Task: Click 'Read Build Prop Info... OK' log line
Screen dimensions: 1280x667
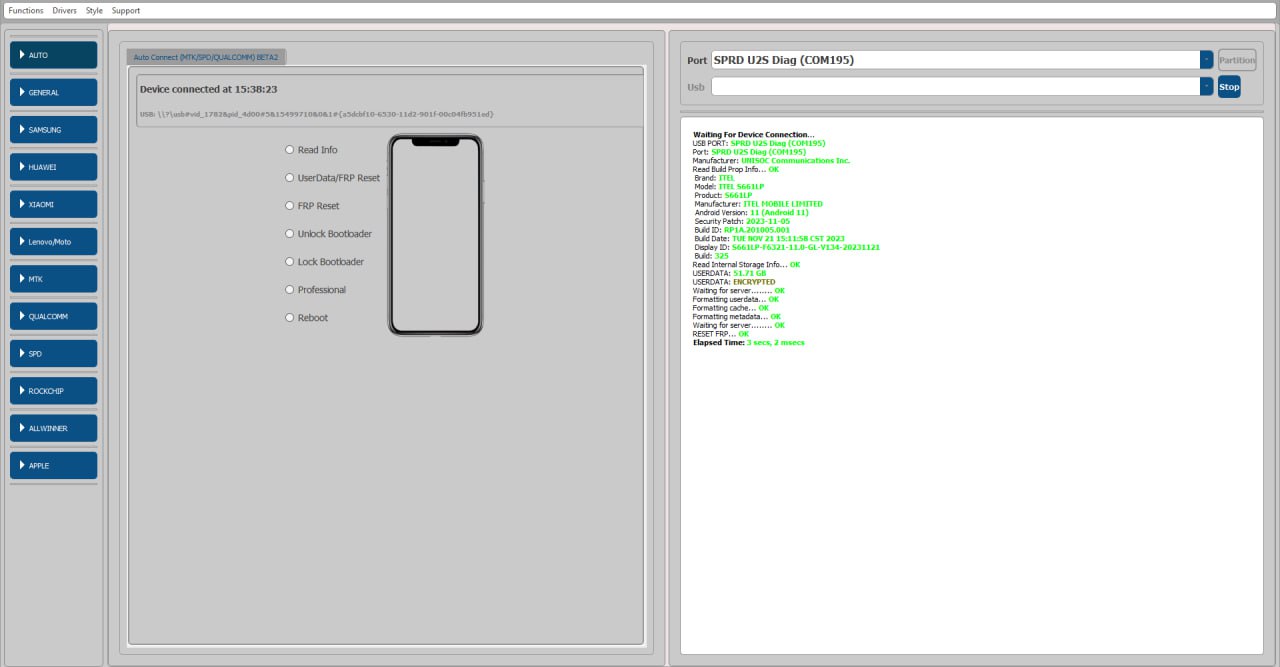Action: click(736, 169)
